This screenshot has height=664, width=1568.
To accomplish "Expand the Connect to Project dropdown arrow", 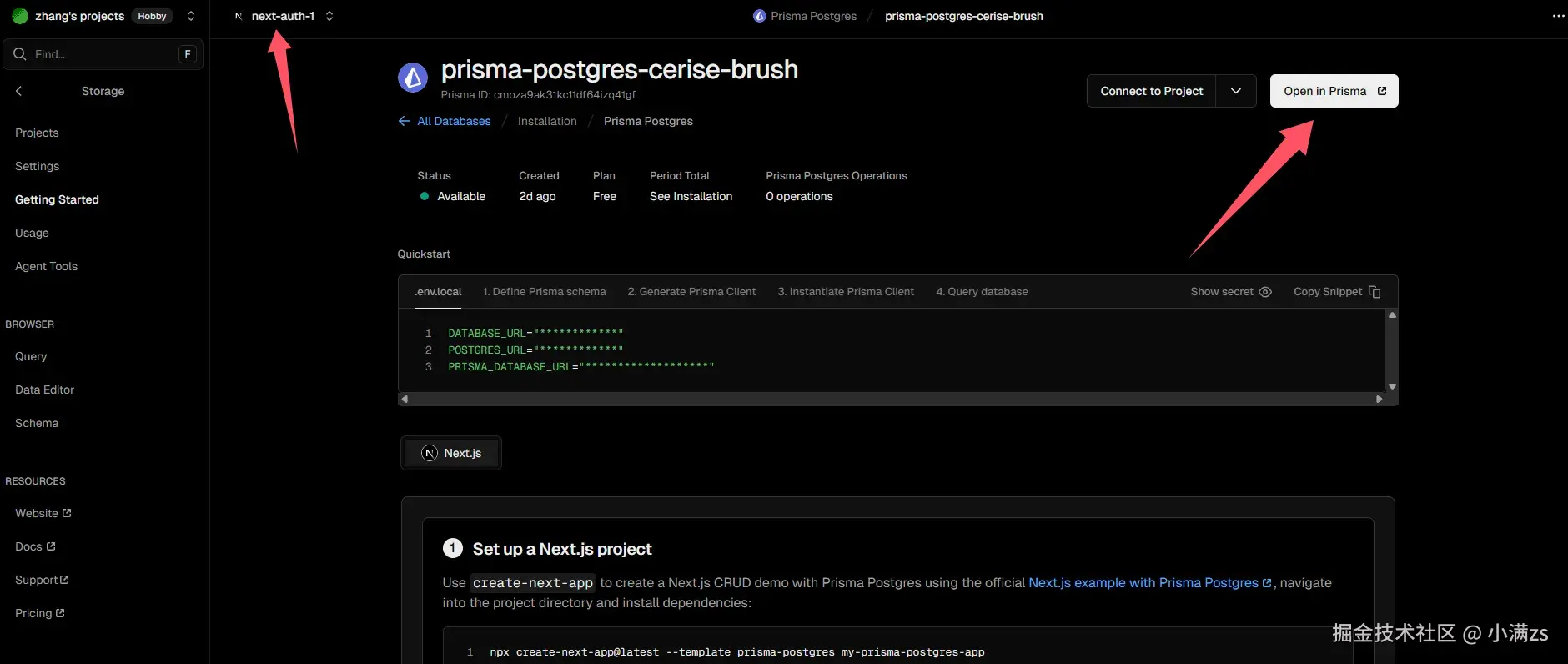I will (x=1236, y=91).
